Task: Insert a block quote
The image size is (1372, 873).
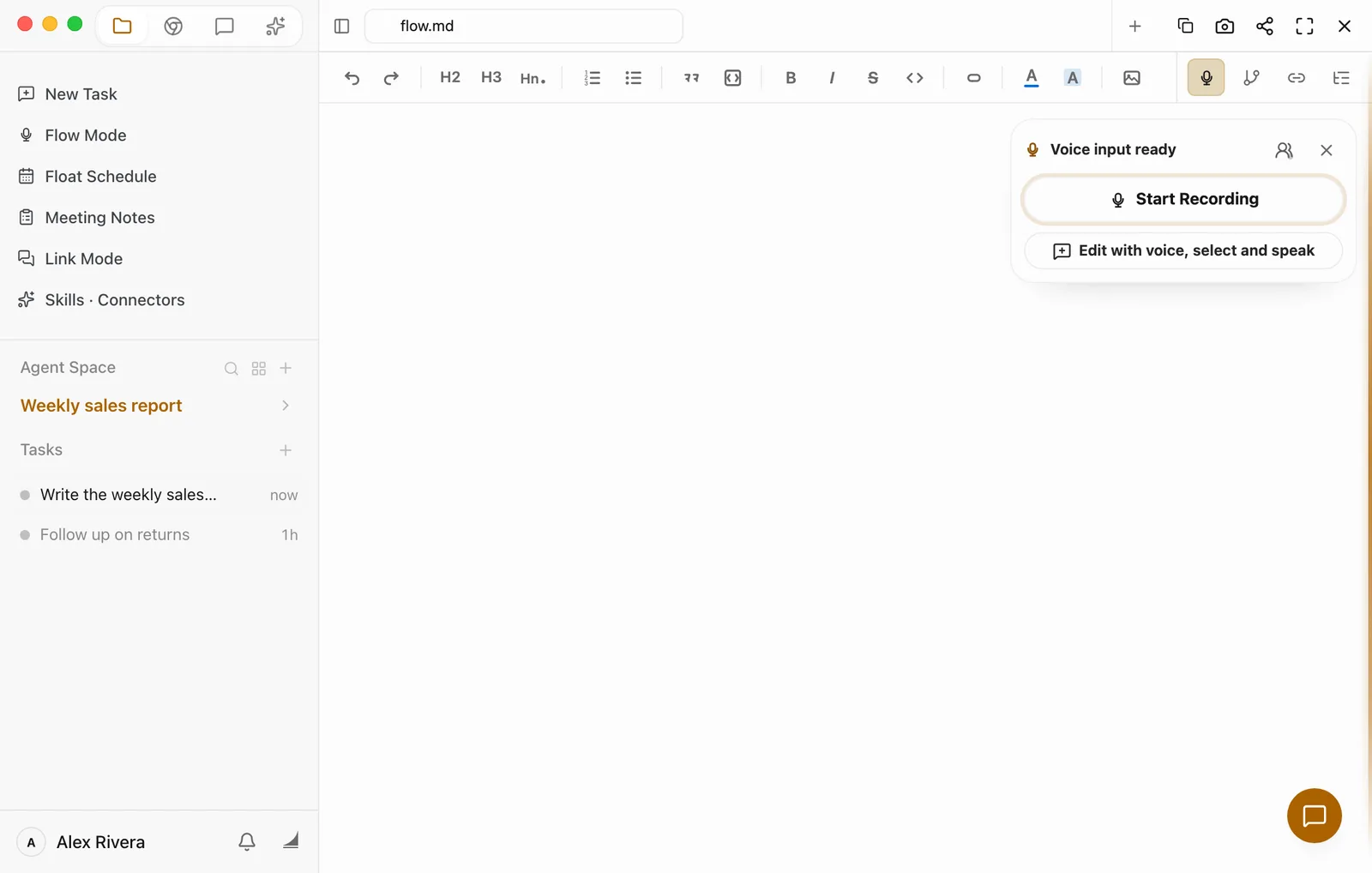Action: pyautogui.click(x=692, y=78)
